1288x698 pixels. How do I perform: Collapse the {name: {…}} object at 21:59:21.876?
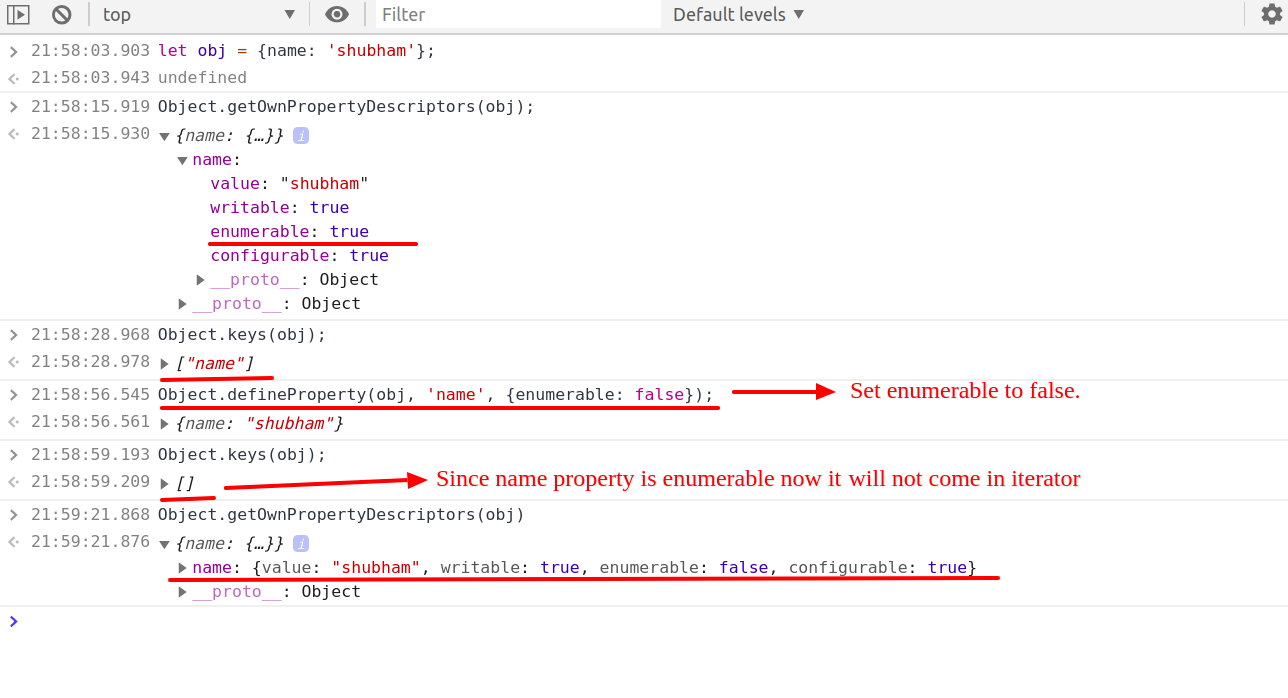[x=164, y=545]
